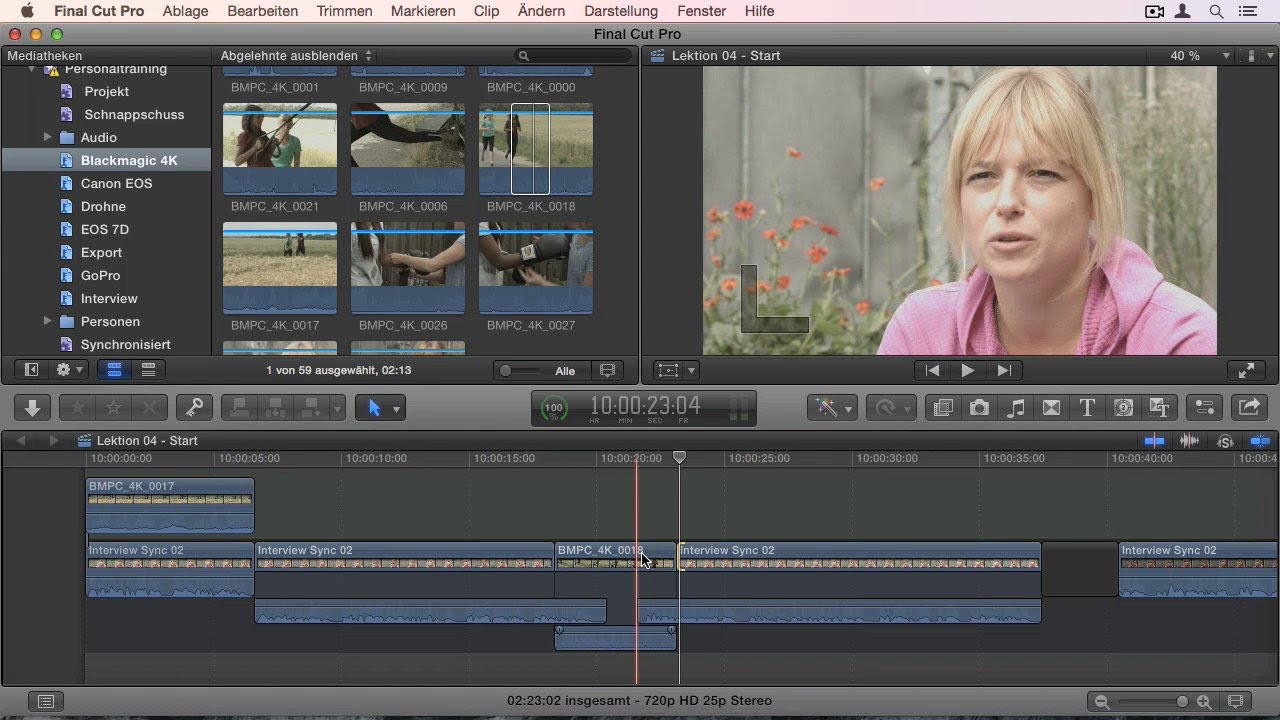Screen dimensions: 1280x720
Task: Show the Inspector panel
Action: (x=1204, y=408)
